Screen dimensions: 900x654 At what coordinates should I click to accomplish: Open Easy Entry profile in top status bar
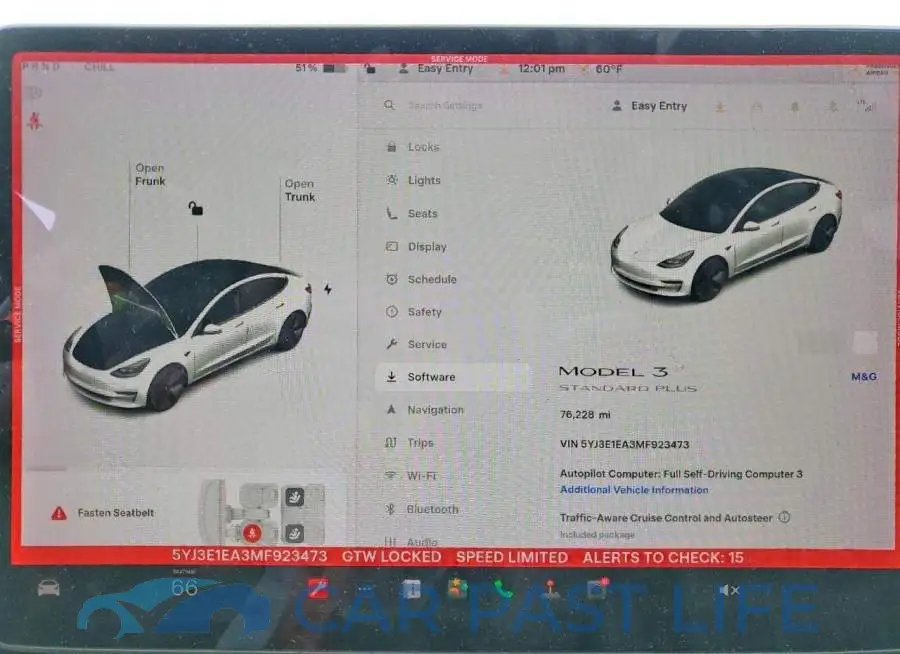(436, 69)
